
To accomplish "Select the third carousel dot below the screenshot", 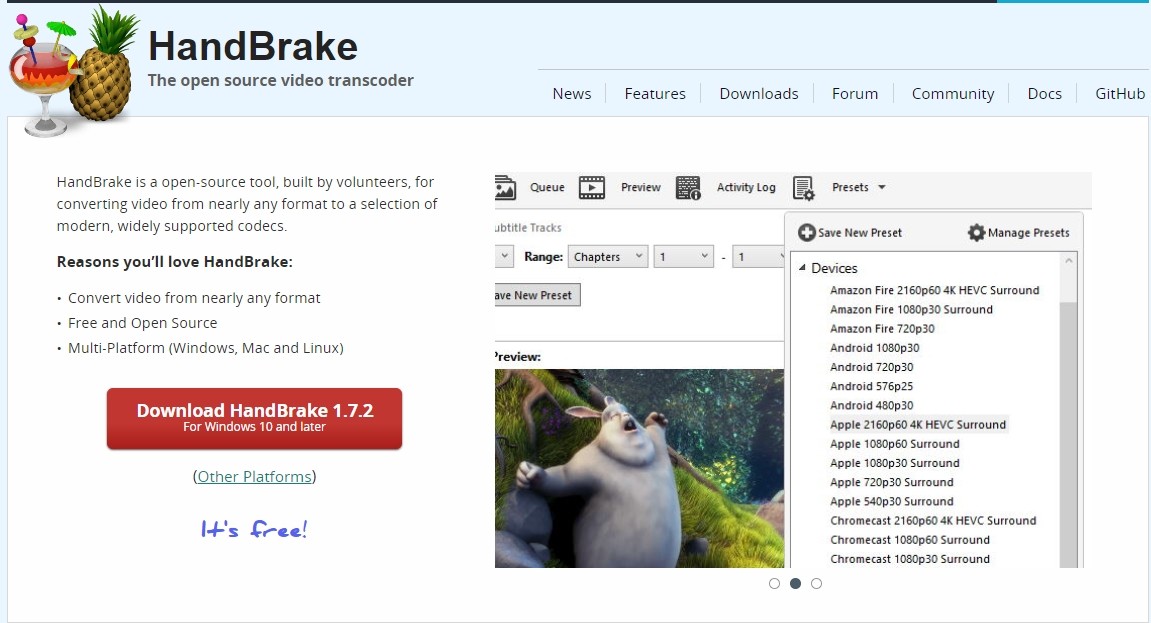I will pyautogui.click(x=816, y=583).
